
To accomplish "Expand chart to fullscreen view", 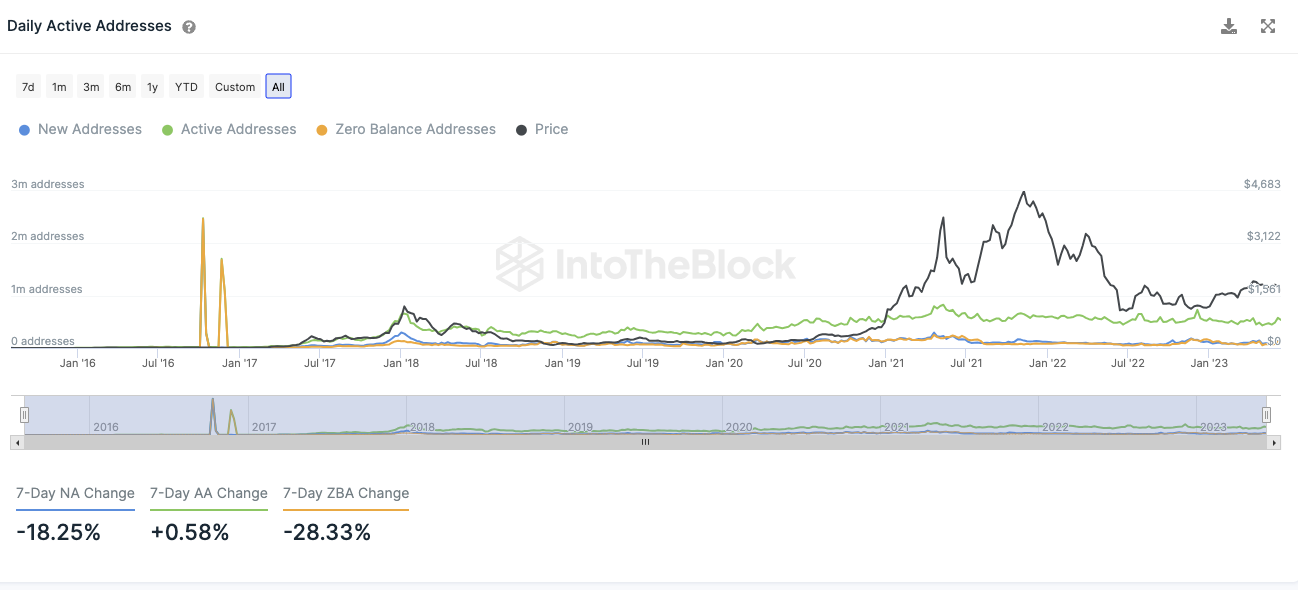I will pyautogui.click(x=1268, y=26).
